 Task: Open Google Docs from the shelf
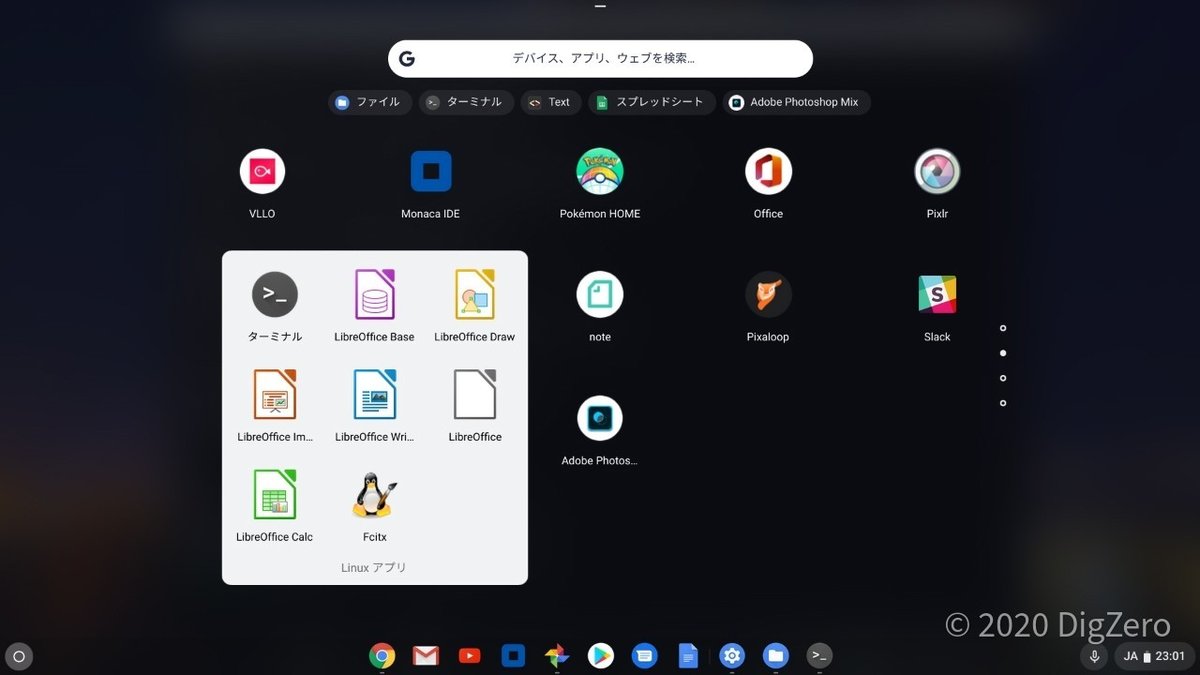(x=688, y=656)
